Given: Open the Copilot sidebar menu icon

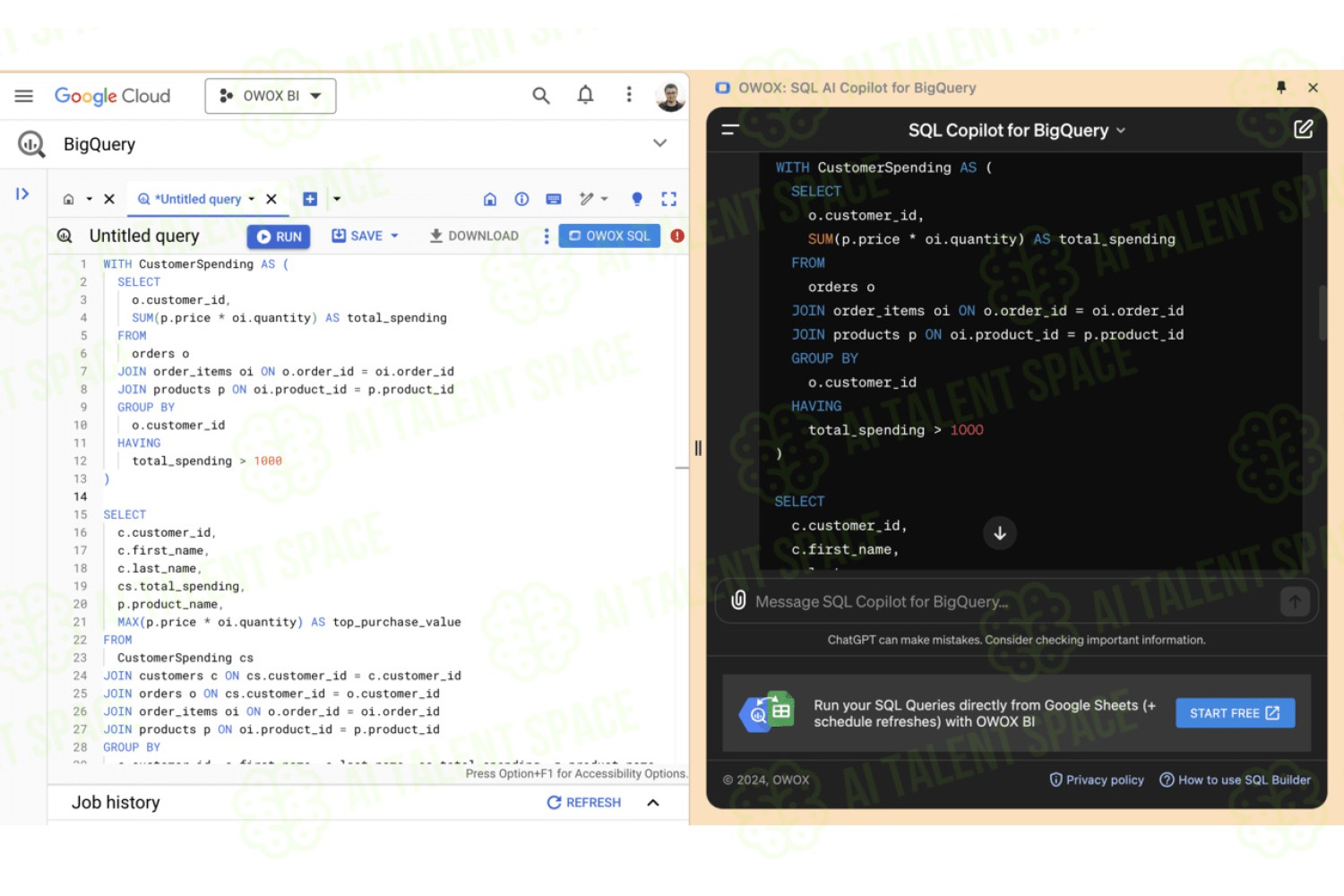Looking at the screenshot, I should point(730,130).
